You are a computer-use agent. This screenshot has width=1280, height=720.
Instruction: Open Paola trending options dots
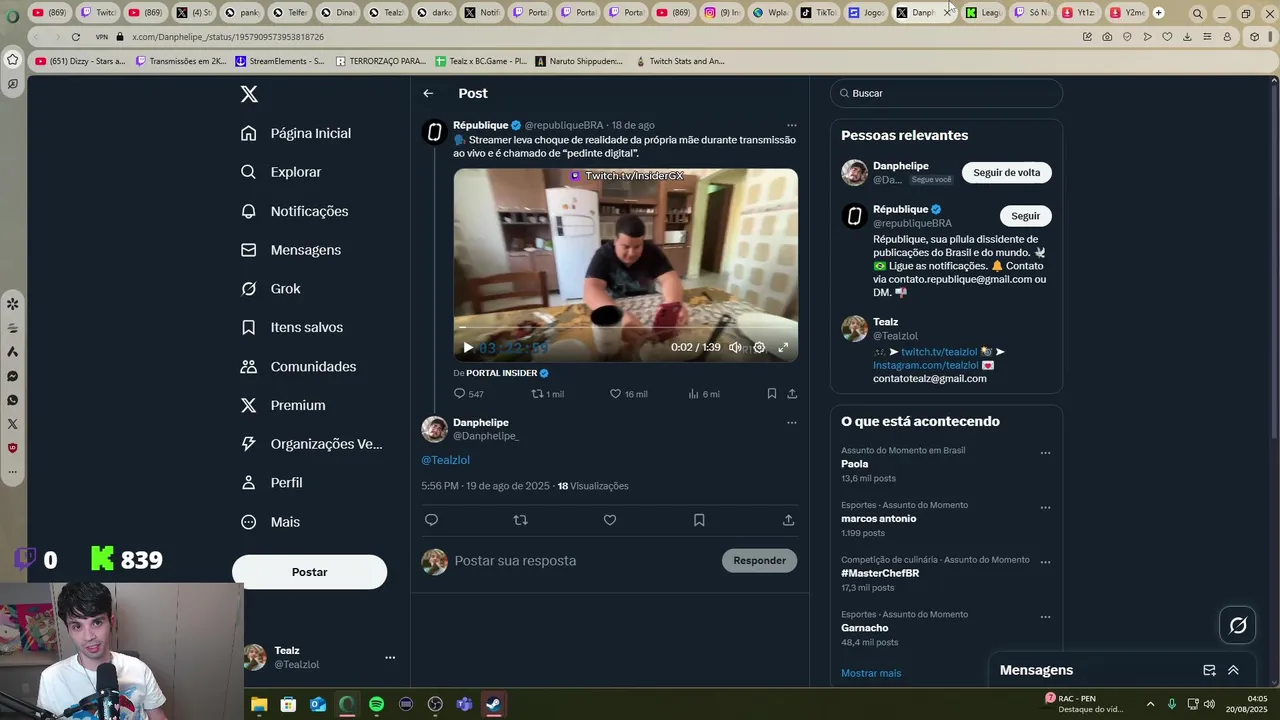click(1045, 453)
